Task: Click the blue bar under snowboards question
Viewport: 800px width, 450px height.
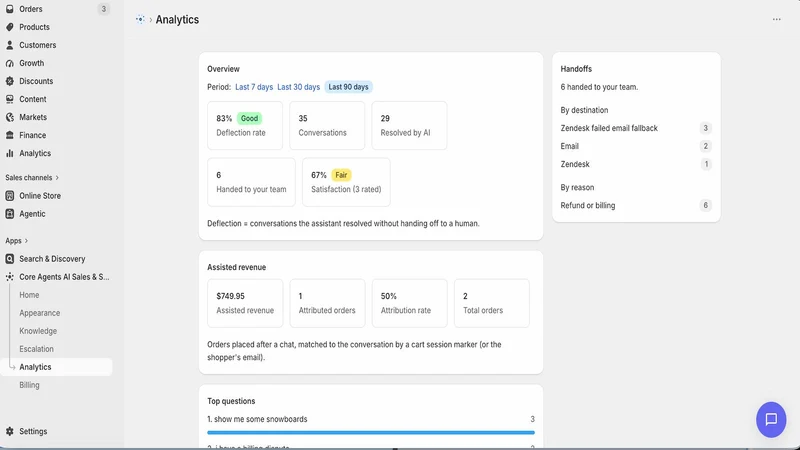Action: (x=371, y=433)
